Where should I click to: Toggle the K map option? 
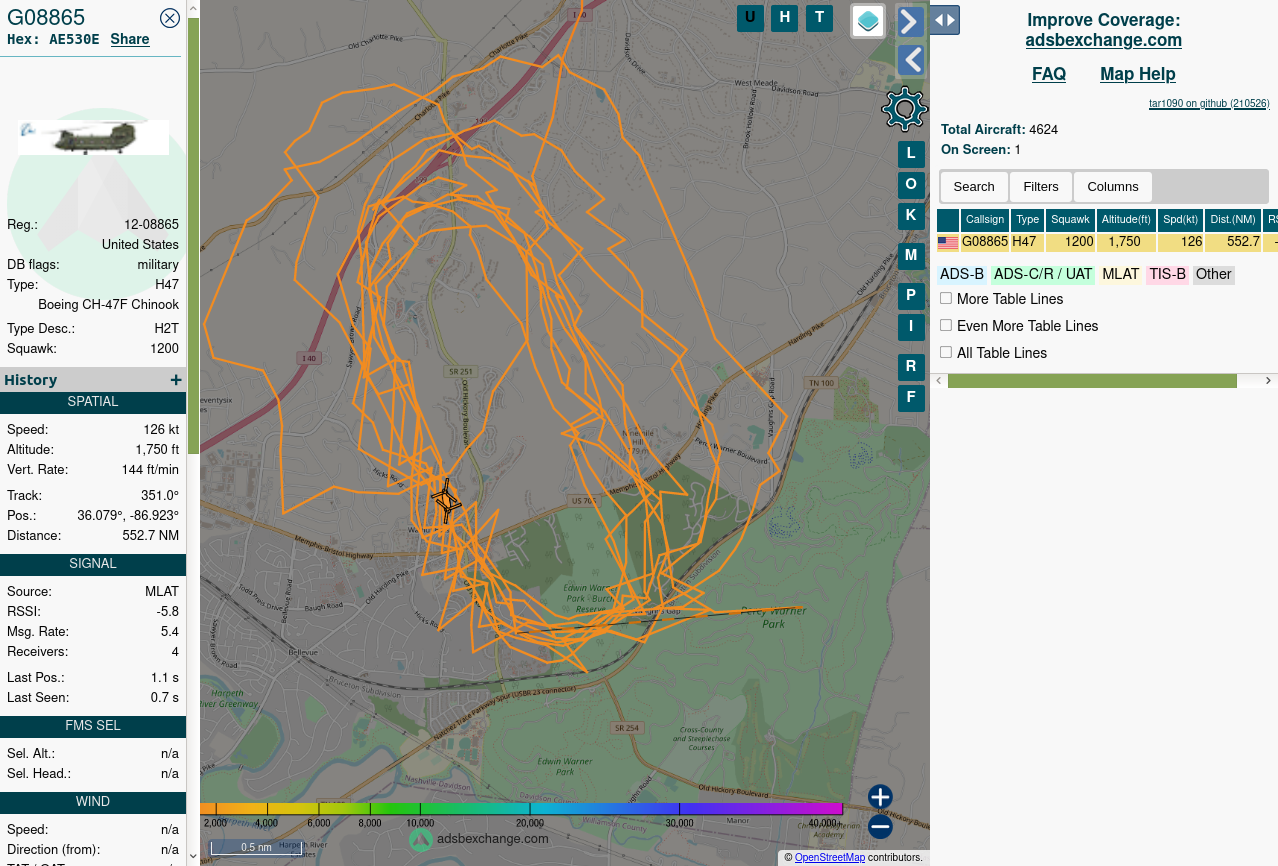click(911, 215)
